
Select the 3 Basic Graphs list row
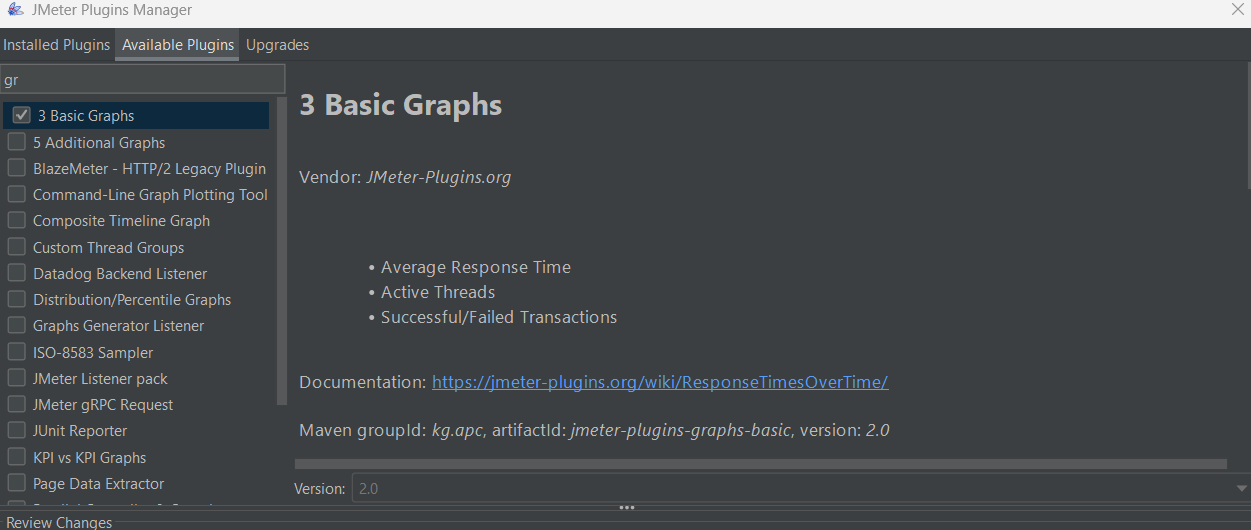tap(136, 115)
